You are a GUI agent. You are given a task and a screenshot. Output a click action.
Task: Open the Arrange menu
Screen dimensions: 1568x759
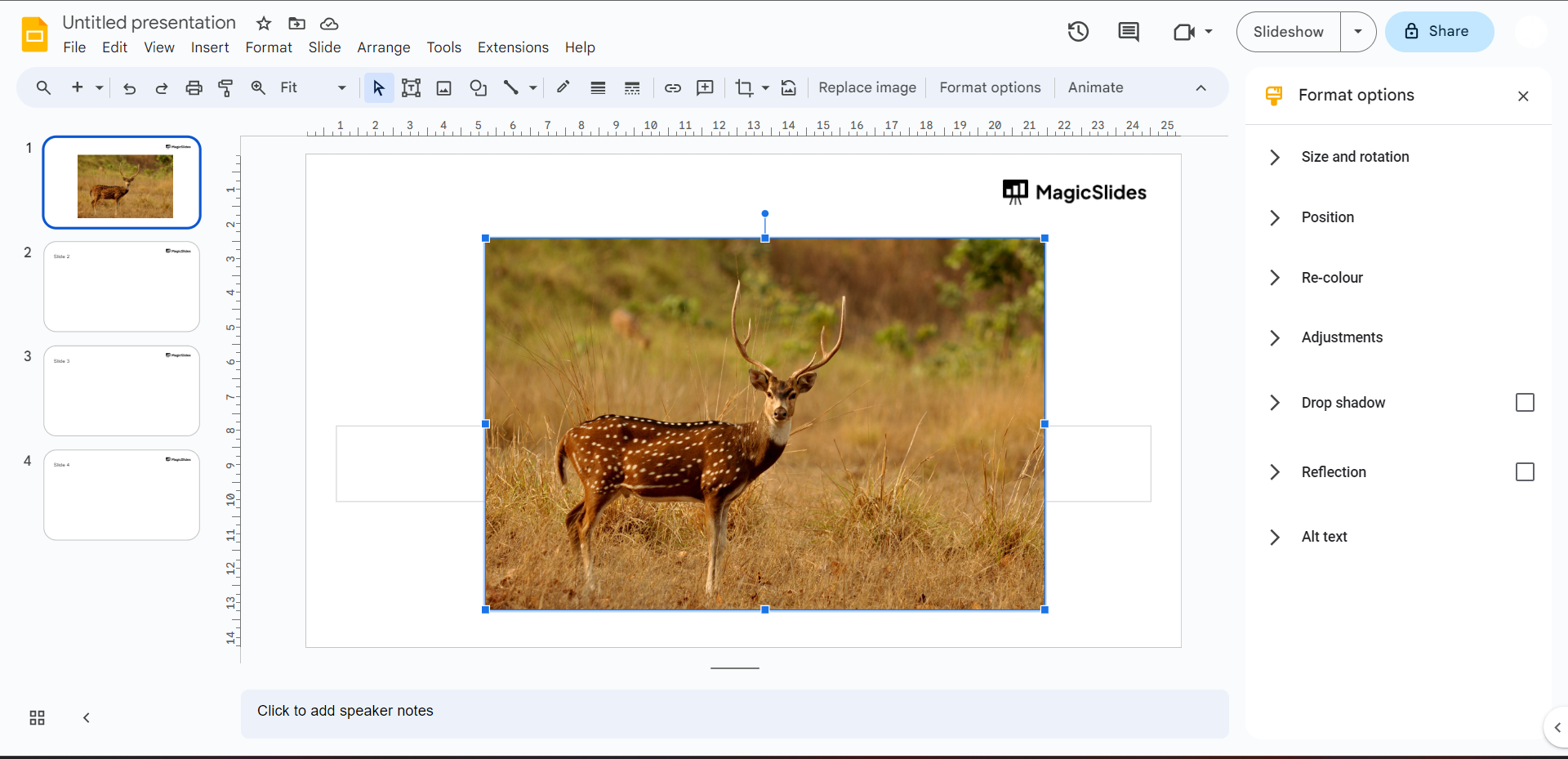pos(383,47)
